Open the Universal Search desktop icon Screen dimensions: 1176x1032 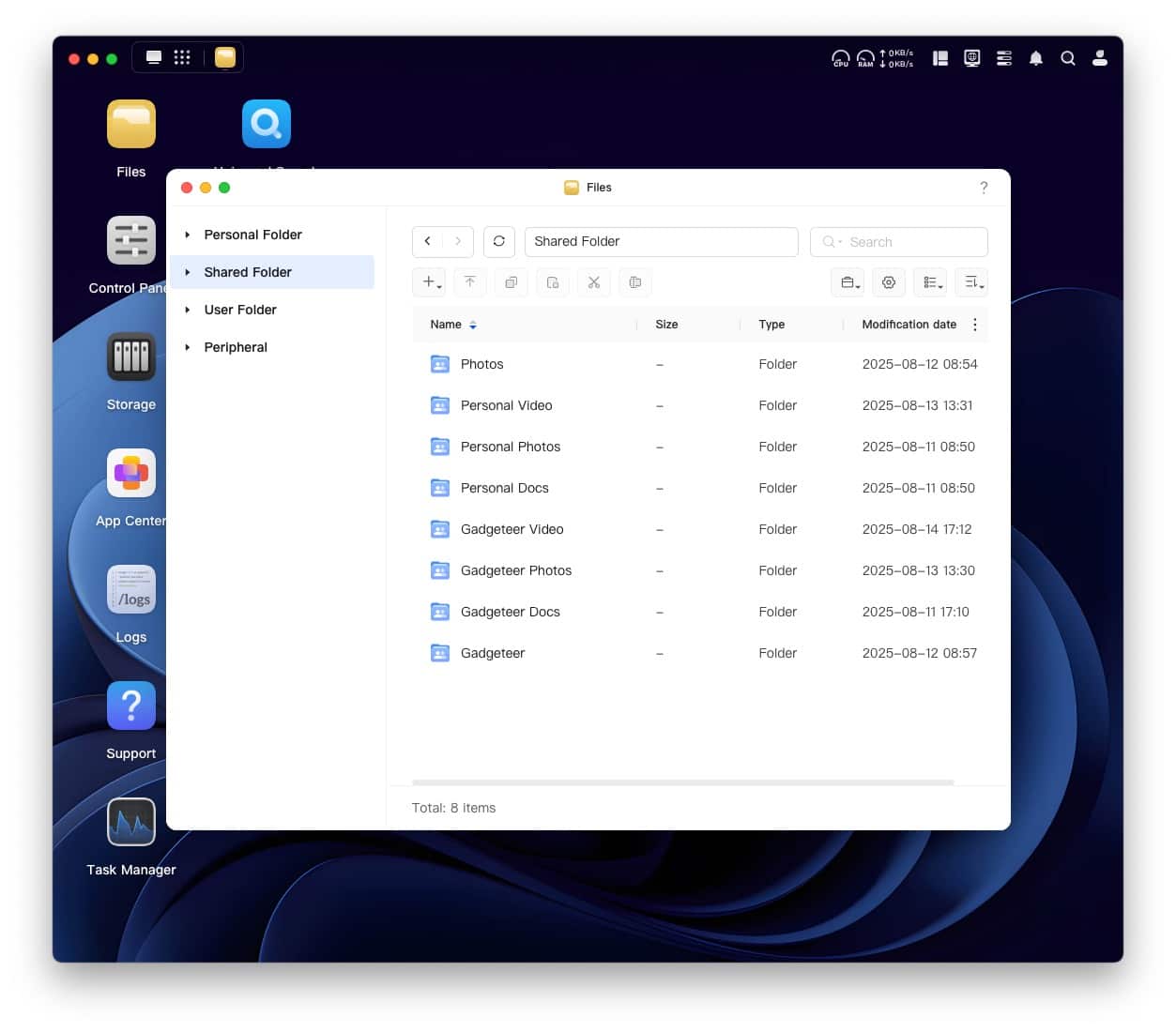tap(267, 124)
